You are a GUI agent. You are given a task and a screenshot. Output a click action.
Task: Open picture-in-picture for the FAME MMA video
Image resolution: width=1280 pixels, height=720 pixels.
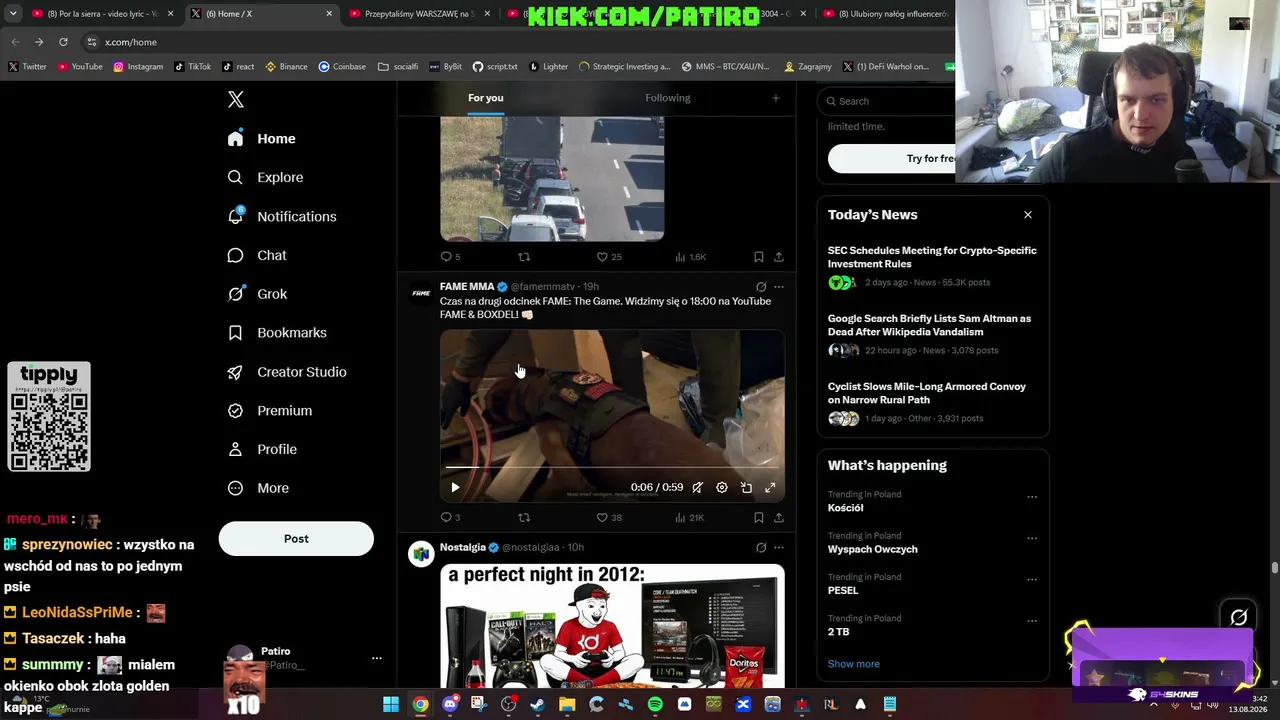[x=746, y=487]
